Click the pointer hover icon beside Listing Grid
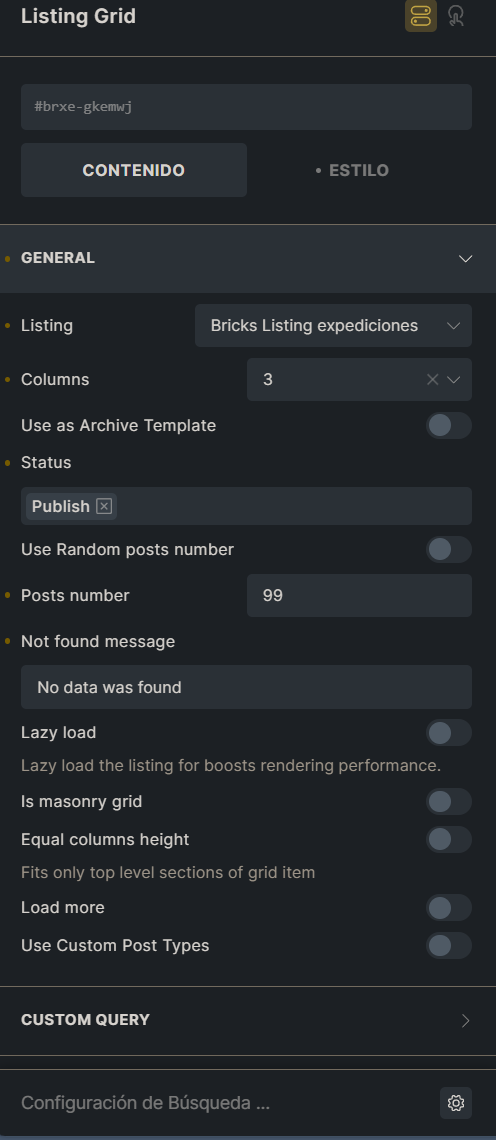496x1140 pixels. (456, 16)
